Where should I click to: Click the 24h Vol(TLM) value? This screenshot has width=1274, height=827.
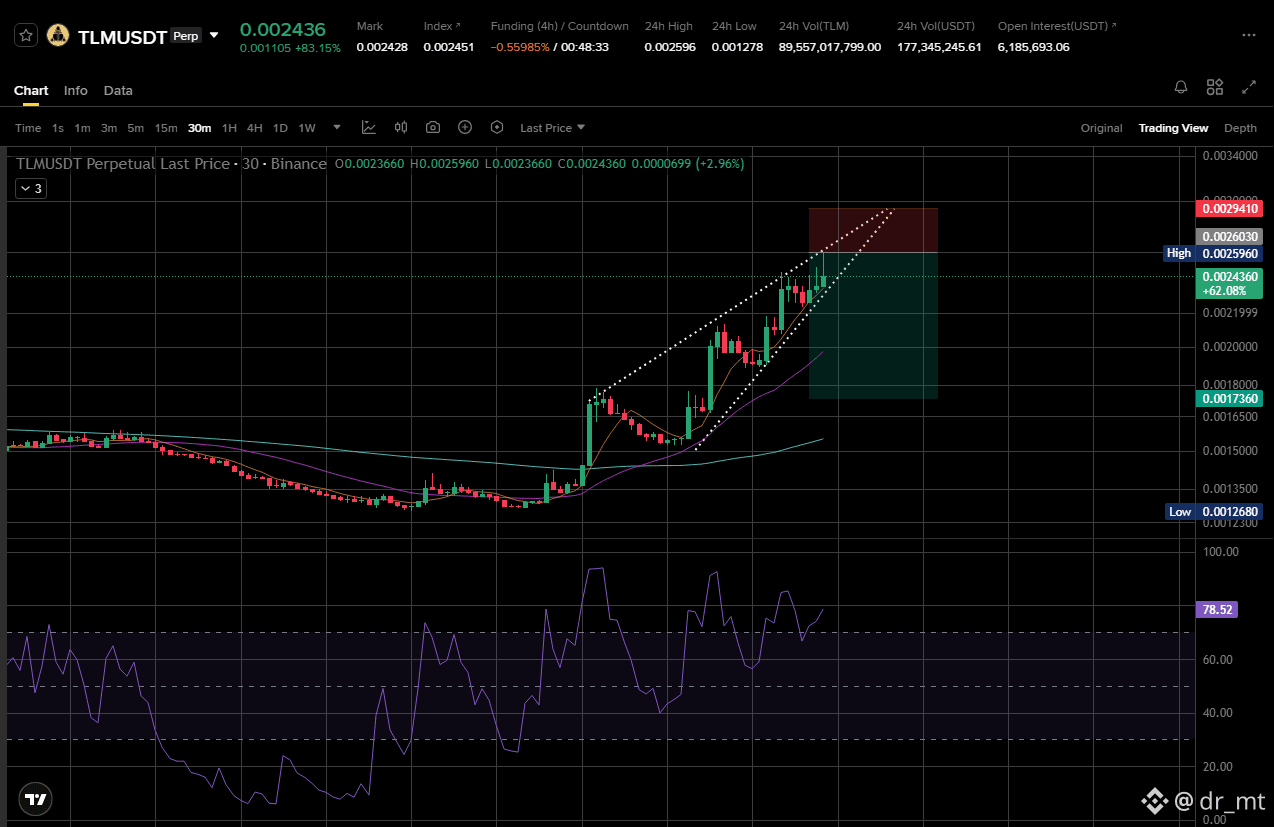(830, 47)
